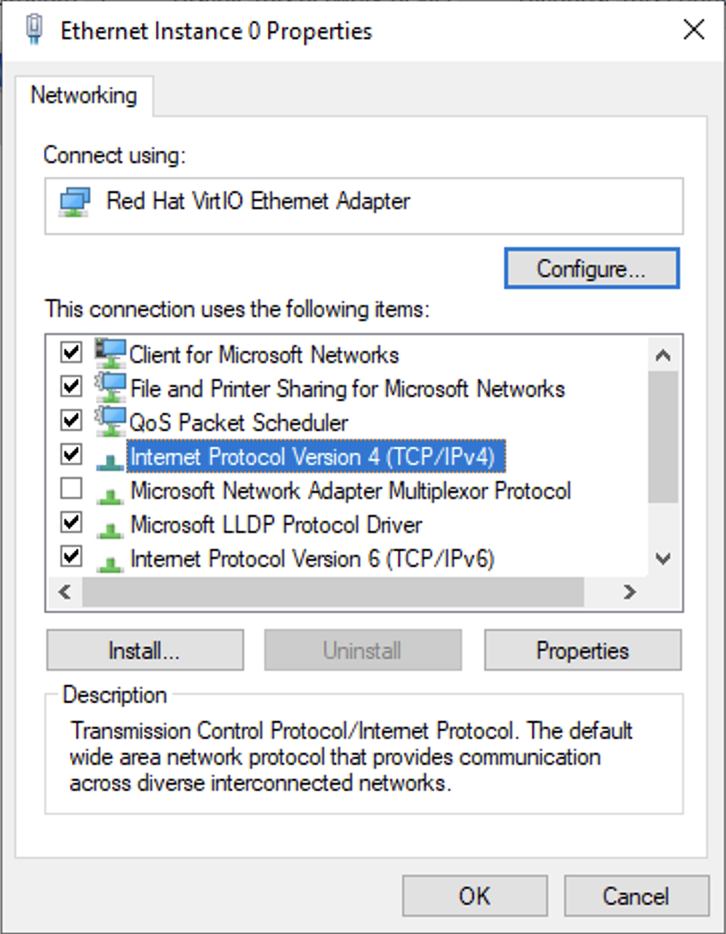The height and width of the screenshot is (934, 726).
Task: Click the Install button
Action: click(144, 650)
